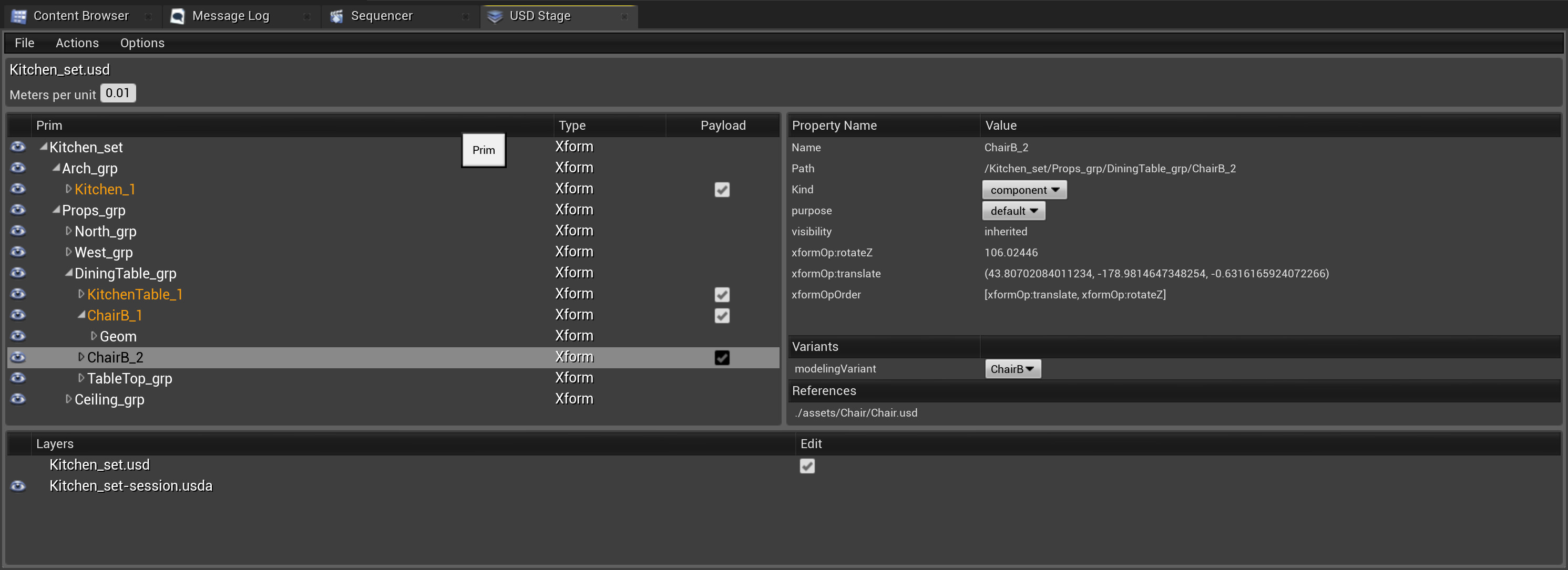The image size is (1568, 570).
Task: Open the Actions menu
Action: 77,43
